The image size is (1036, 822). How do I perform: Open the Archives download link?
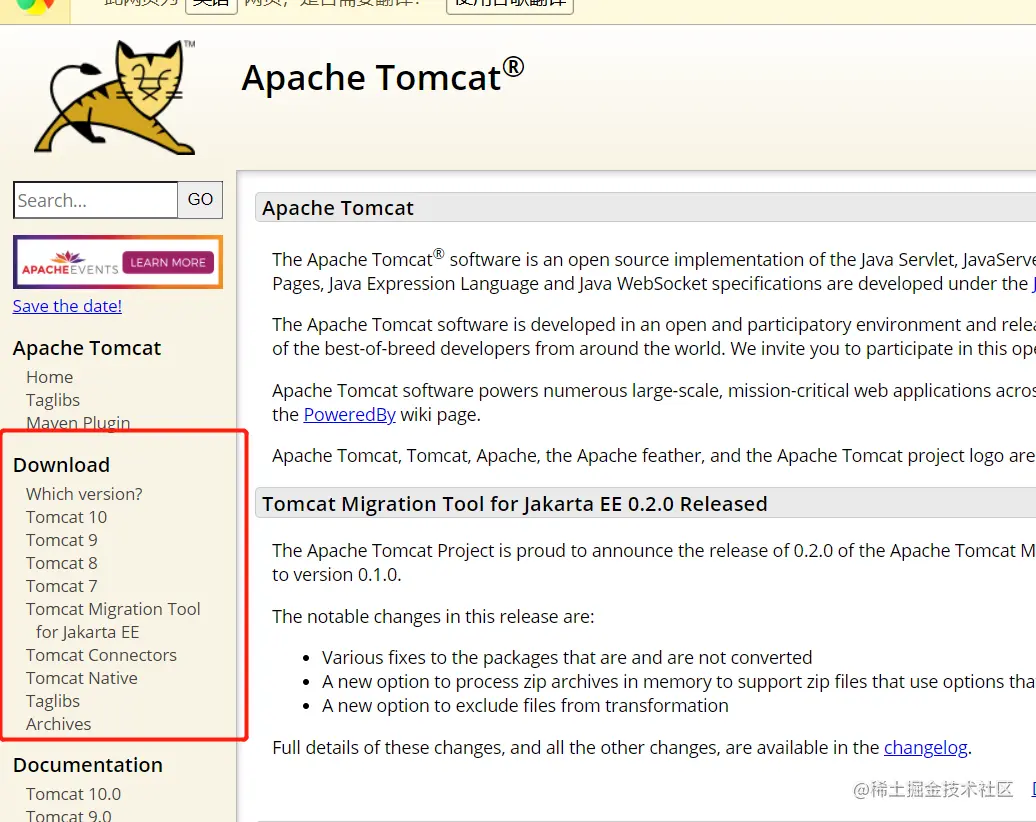(58, 724)
